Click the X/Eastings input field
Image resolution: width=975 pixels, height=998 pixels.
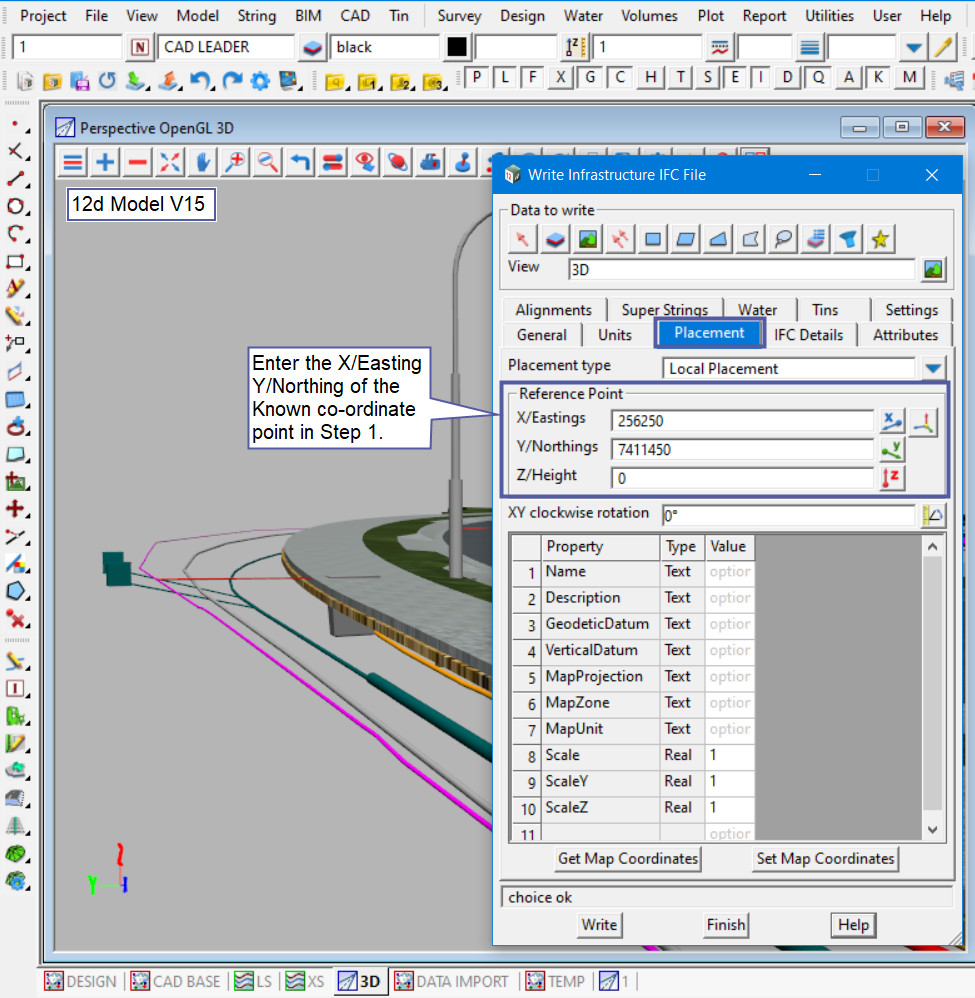click(x=744, y=422)
